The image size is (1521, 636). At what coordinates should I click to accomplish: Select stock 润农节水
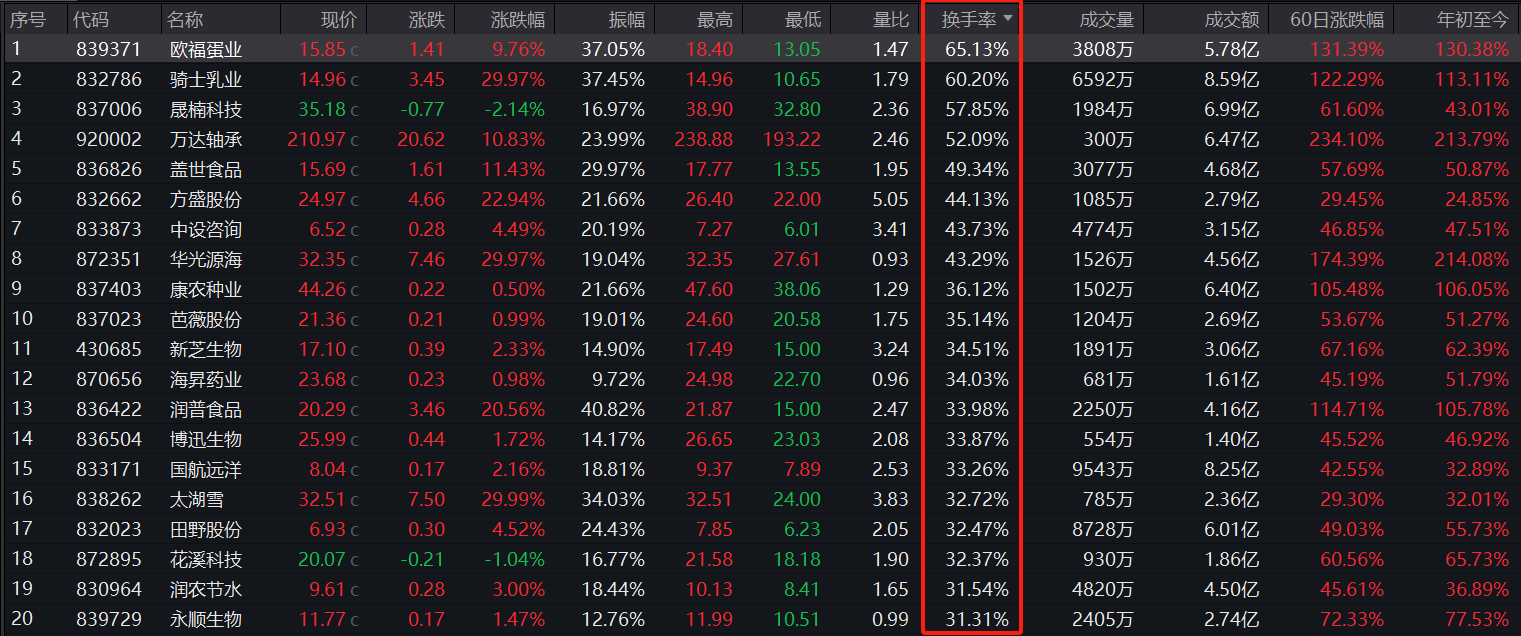(206, 589)
